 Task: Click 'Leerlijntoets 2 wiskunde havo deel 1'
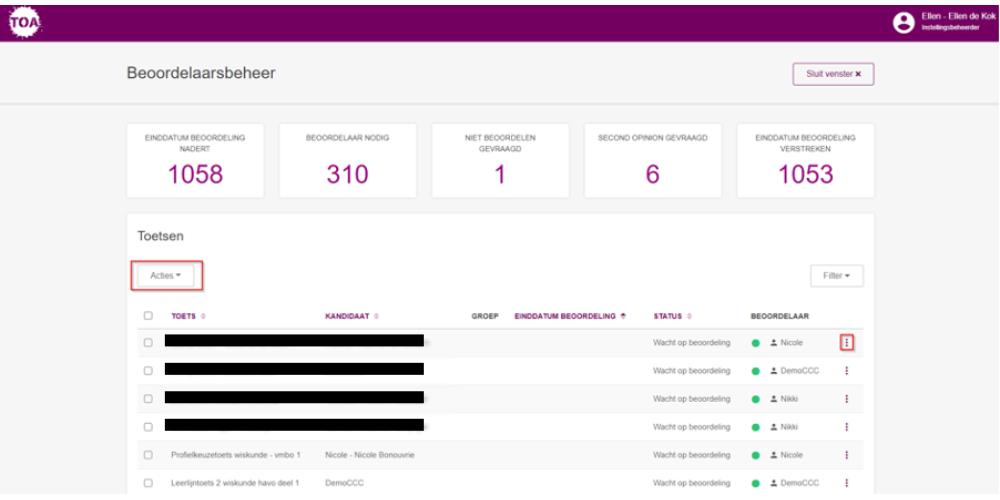point(235,483)
